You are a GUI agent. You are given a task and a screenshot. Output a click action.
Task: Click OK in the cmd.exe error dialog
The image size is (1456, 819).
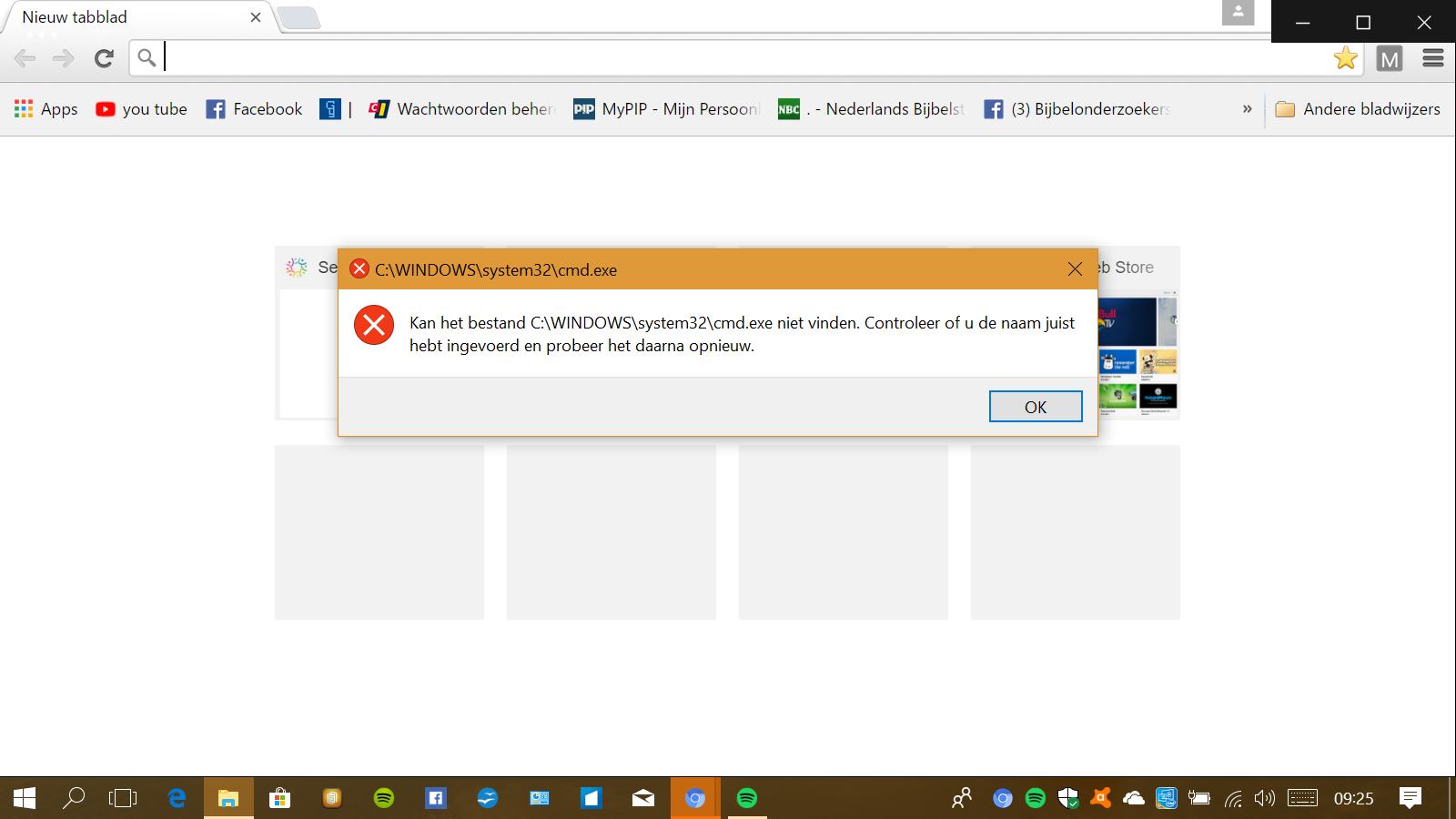click(1035, 407)
